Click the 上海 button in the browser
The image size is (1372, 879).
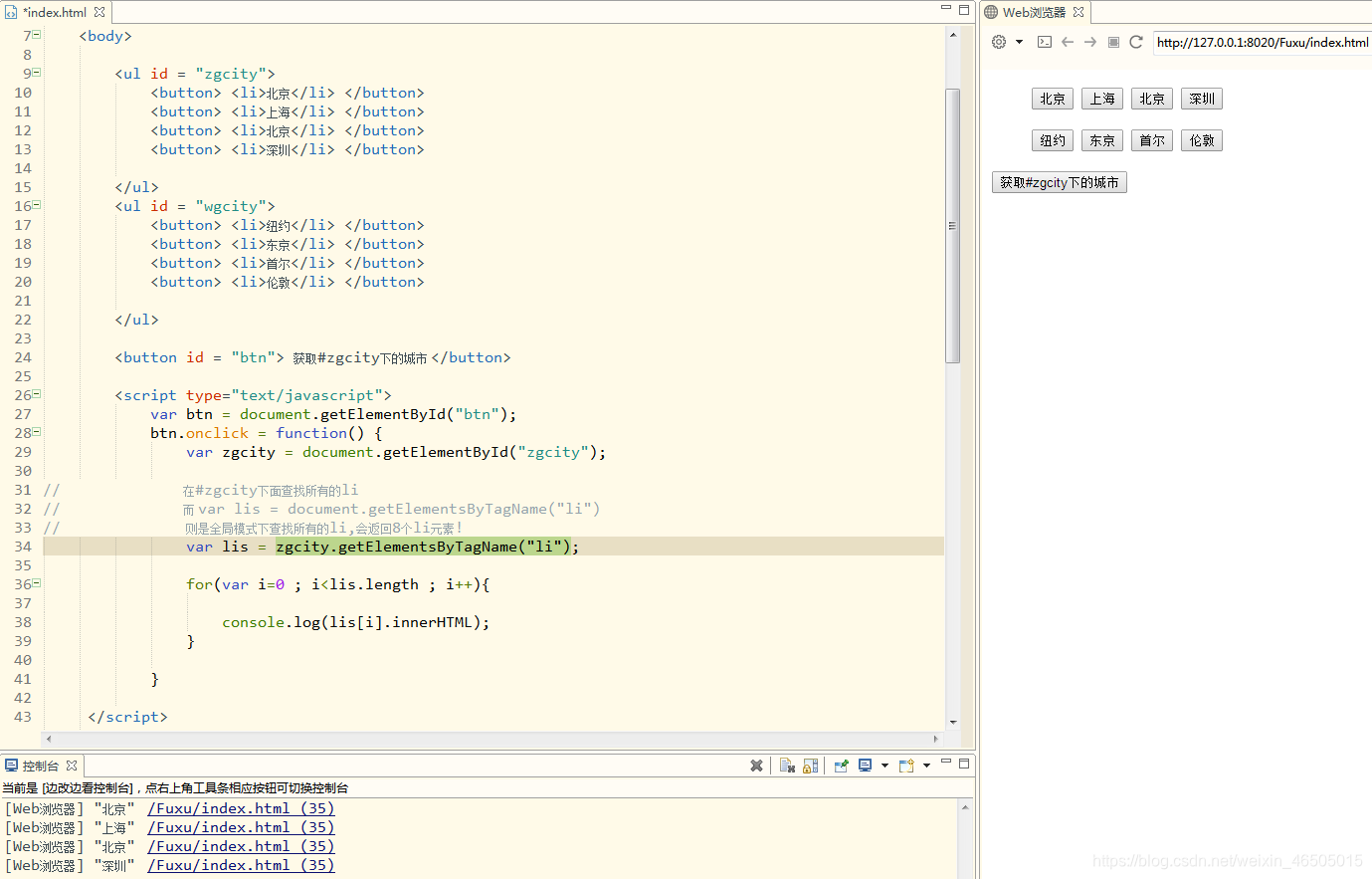tap(1102, 99)
